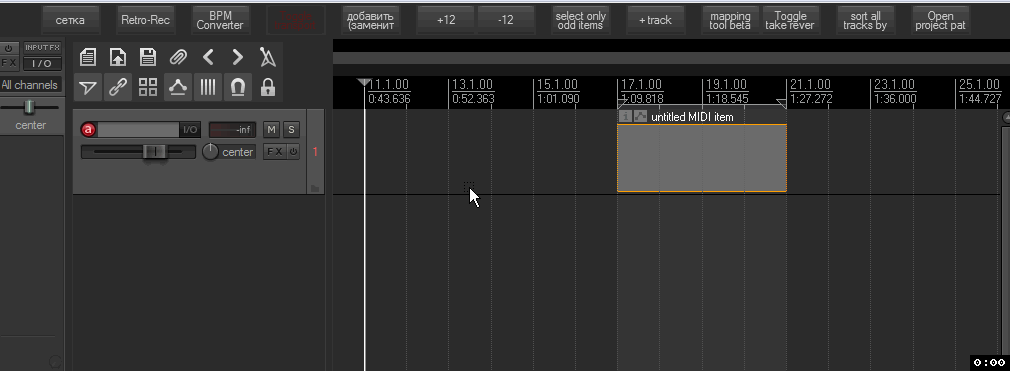1010x371 pixels.
Task: Click left panel FX button
Action: pyautogui.click(x=9, y=63)
